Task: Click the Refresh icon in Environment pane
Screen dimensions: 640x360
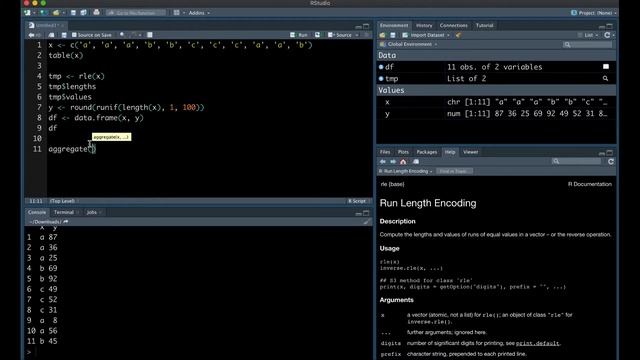Action: 607,35
